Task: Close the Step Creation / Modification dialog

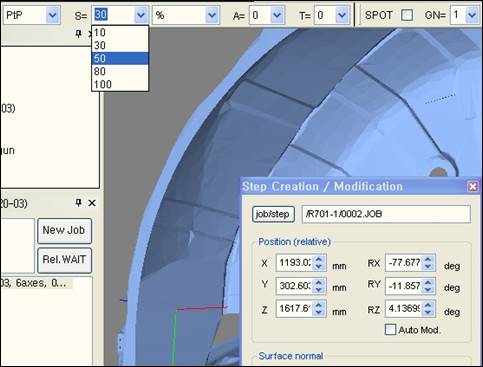Action: tap(472, 187)
